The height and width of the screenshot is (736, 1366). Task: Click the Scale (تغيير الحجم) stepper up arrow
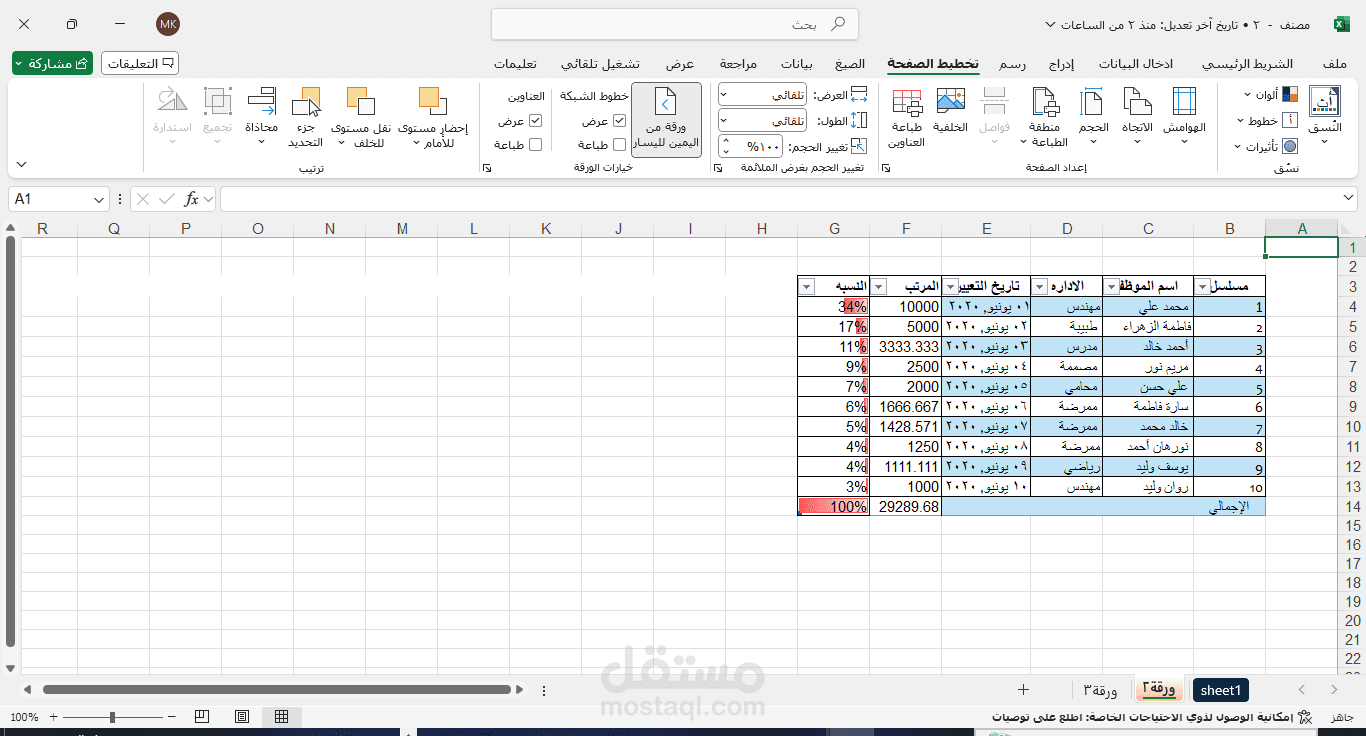726,141
